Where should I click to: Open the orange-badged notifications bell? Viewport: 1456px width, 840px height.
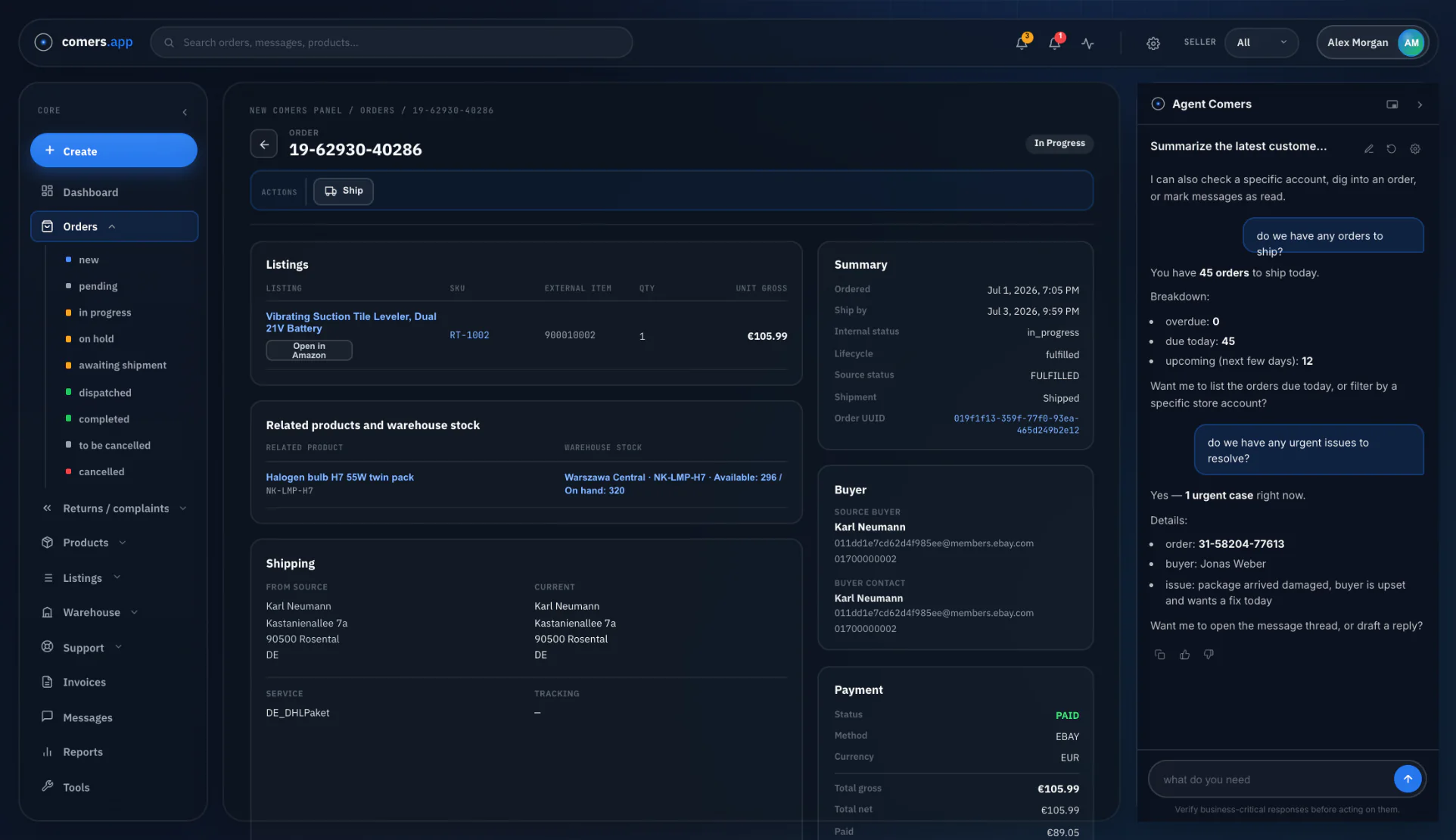pyautogui.click(x=1022, y=42)
